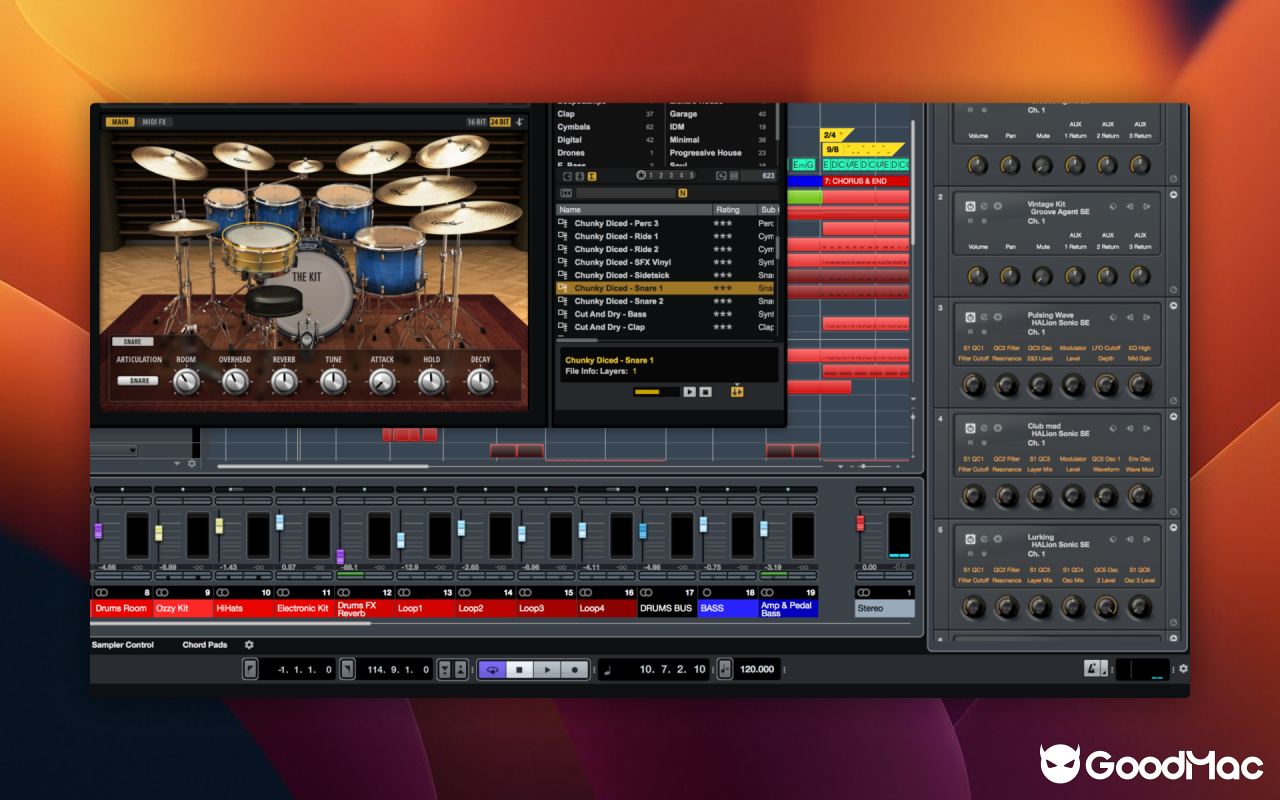Collapse the Pulsing Wave rack panel
The image size is (1280, 800).
coord(1175,305)
